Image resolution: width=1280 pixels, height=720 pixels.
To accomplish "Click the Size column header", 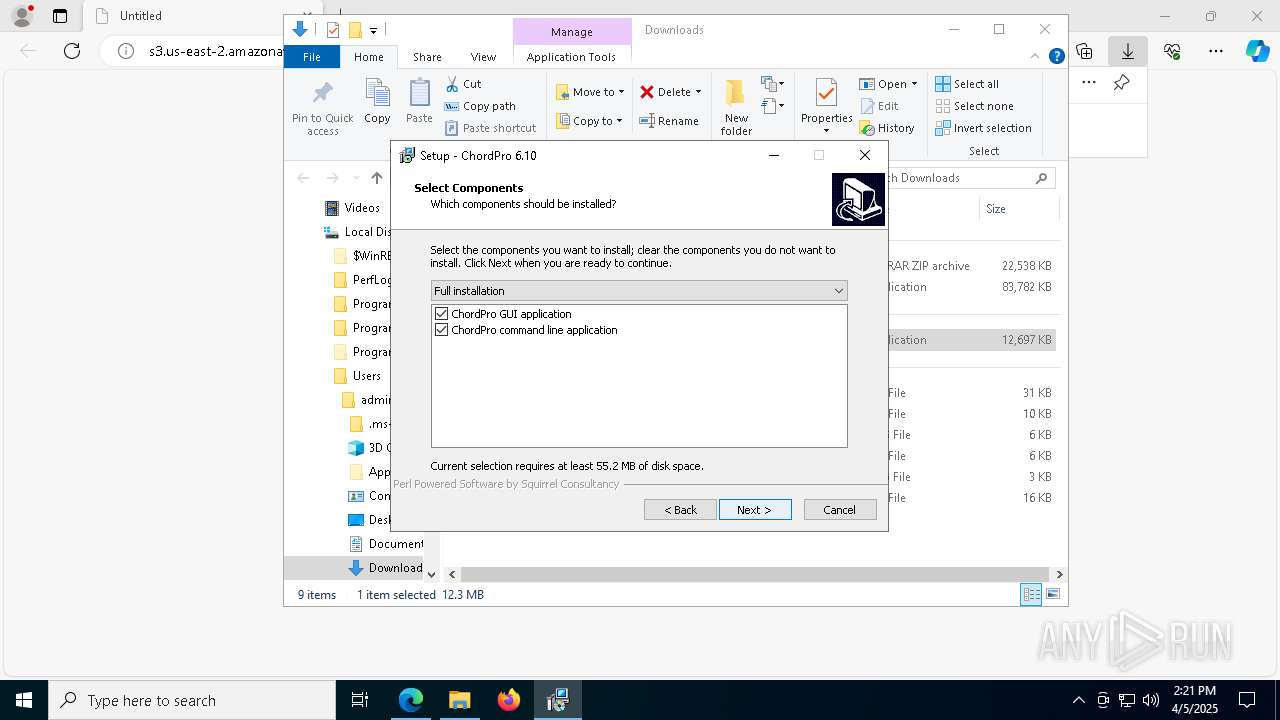I will (996, 209).
